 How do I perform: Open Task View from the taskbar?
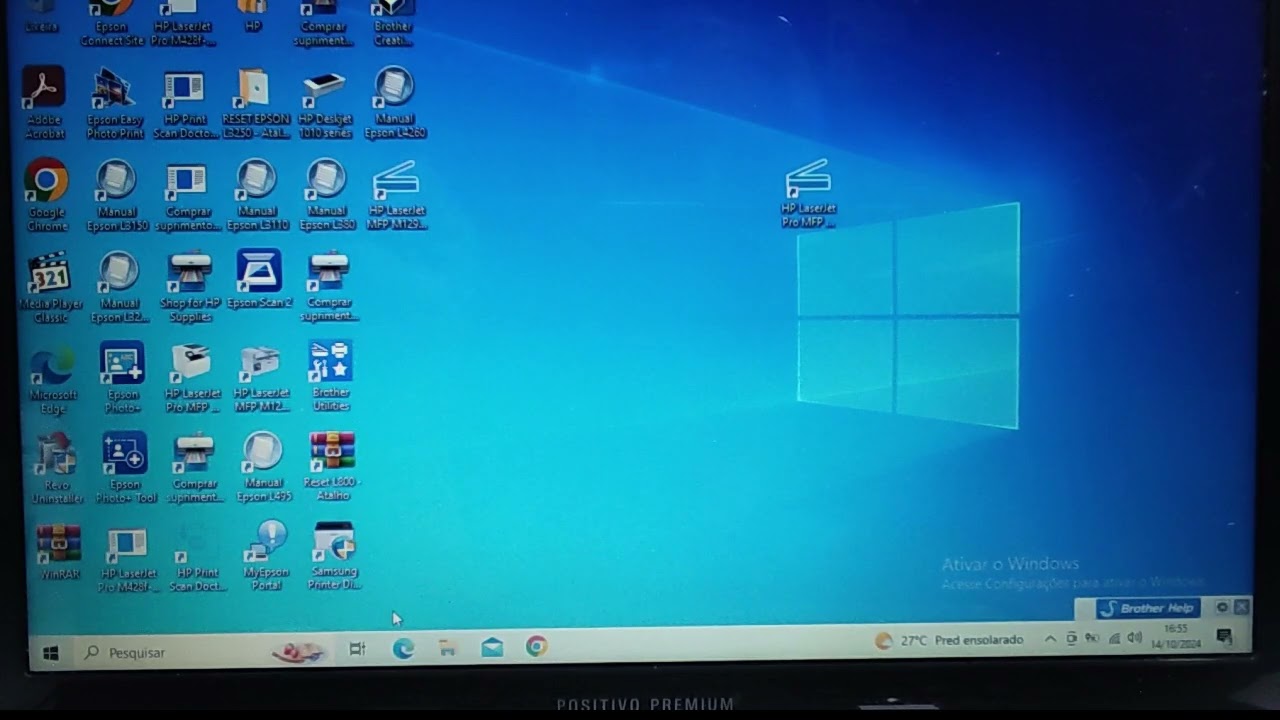click(x=357, y=649)
